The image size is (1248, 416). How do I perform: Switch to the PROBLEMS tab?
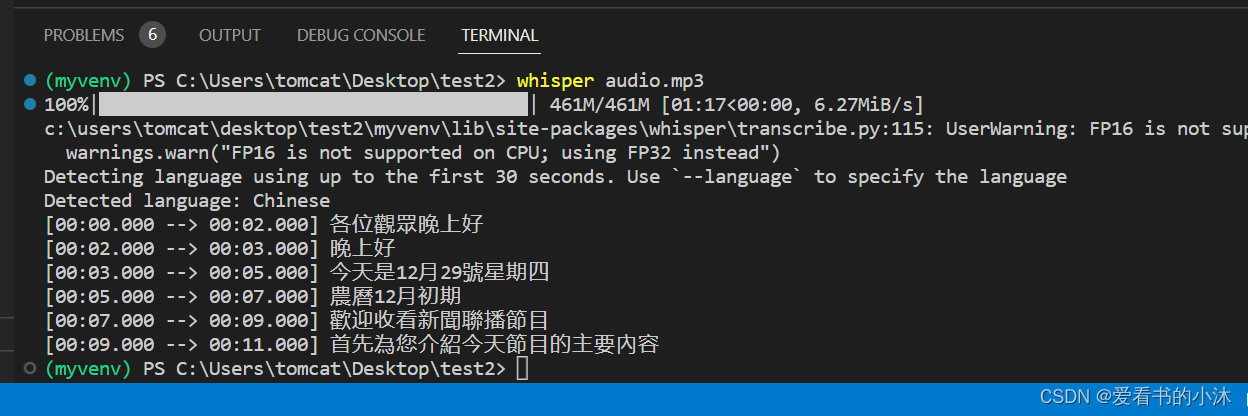(84, 35)
